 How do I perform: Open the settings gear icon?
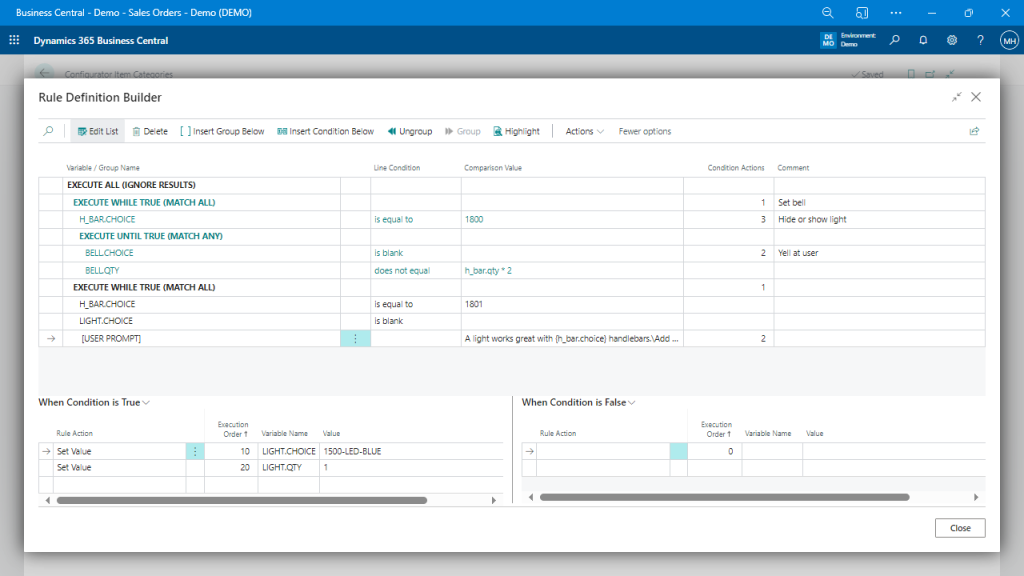pyautogui.click(x=952, y=40)
